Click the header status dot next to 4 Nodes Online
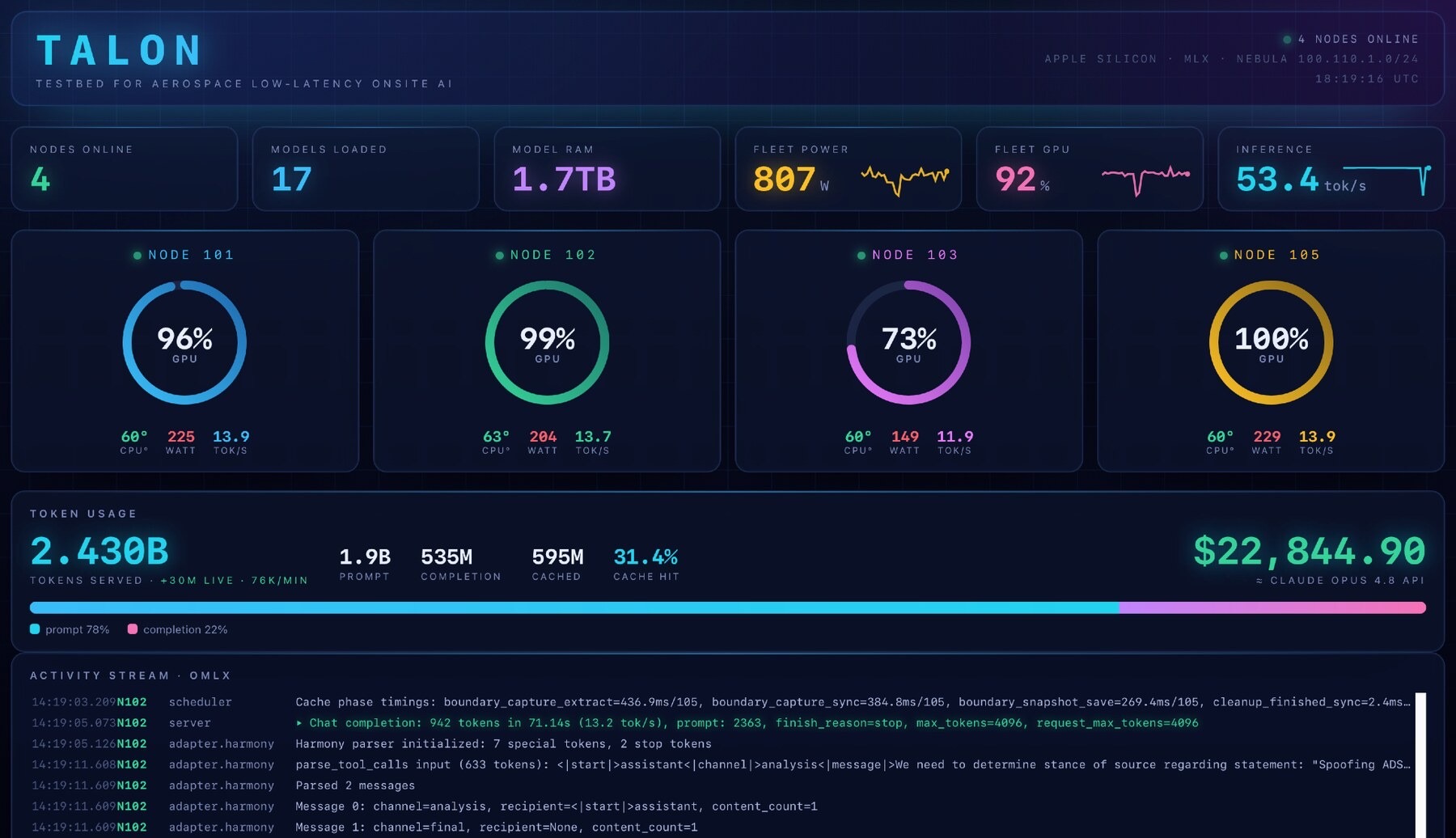This screenshot has height=838, width=1456. pyautogui.click(x=1287, y=40)
